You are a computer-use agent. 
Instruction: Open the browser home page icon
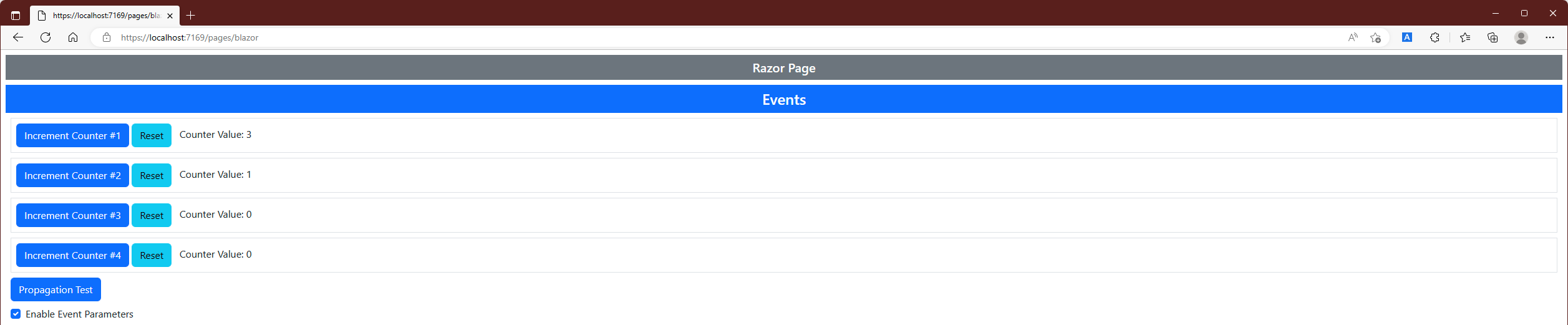point(73,37)
